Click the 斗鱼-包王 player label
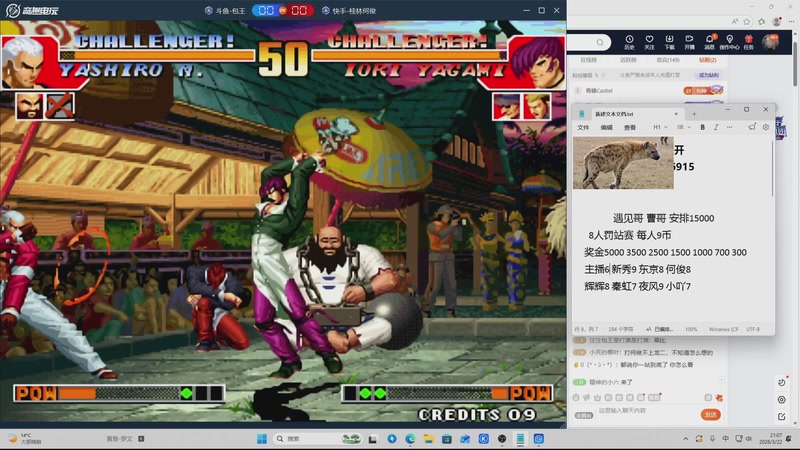The height and width of the screenshot is (450, 800). [x=225, y=10]
